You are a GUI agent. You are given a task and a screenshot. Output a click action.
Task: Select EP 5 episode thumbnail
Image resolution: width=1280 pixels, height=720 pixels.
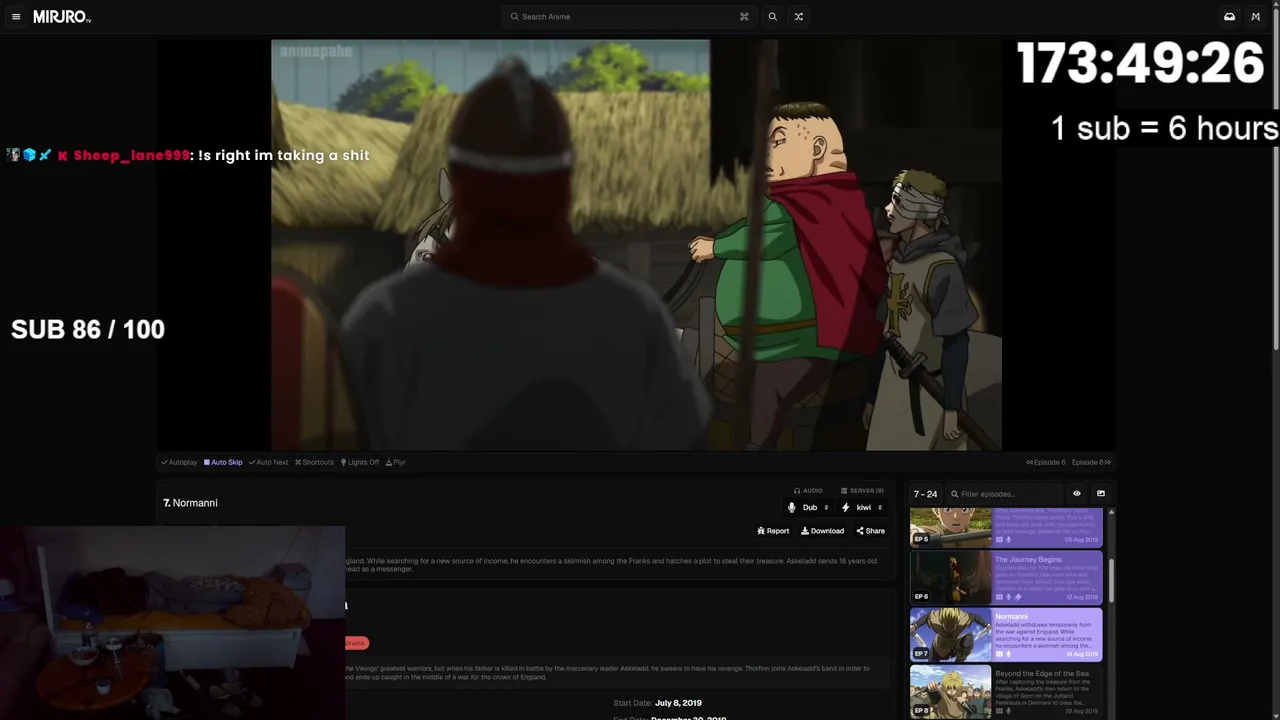[950, 527]
